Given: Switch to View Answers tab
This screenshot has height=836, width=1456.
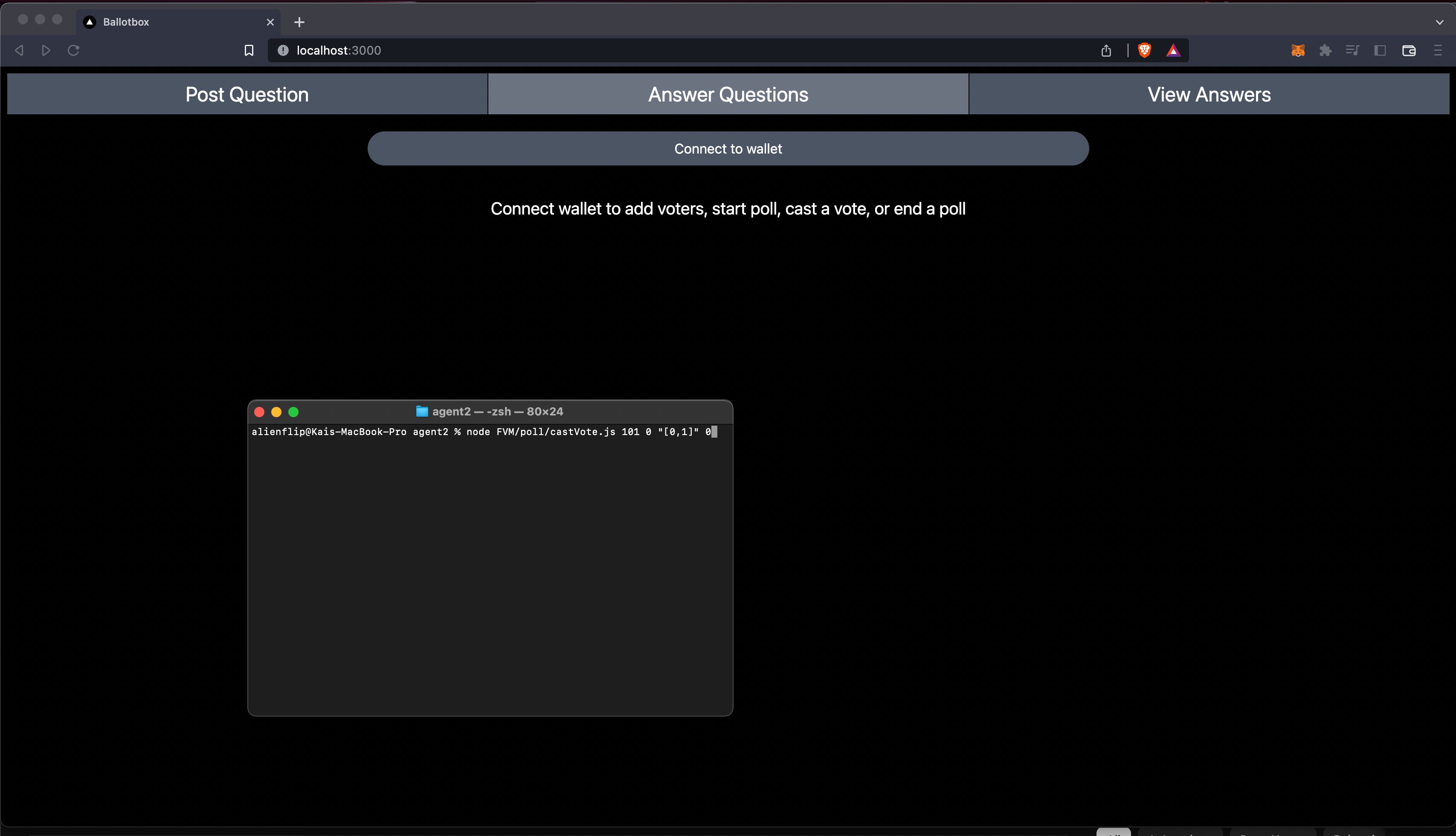Looking at the screenshot, I should click(1209, 94).
